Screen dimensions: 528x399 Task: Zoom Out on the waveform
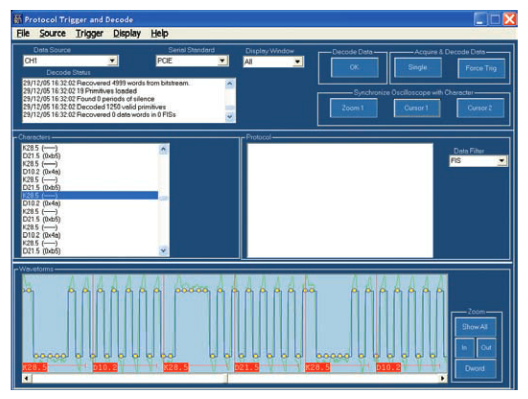486,348
